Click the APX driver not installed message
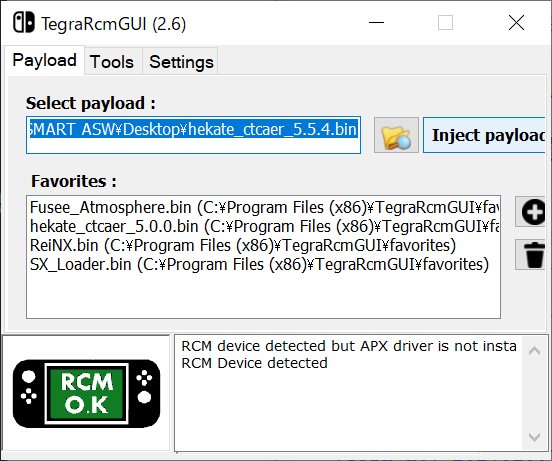Screen dimensions: 552x461 pos(349,346)
